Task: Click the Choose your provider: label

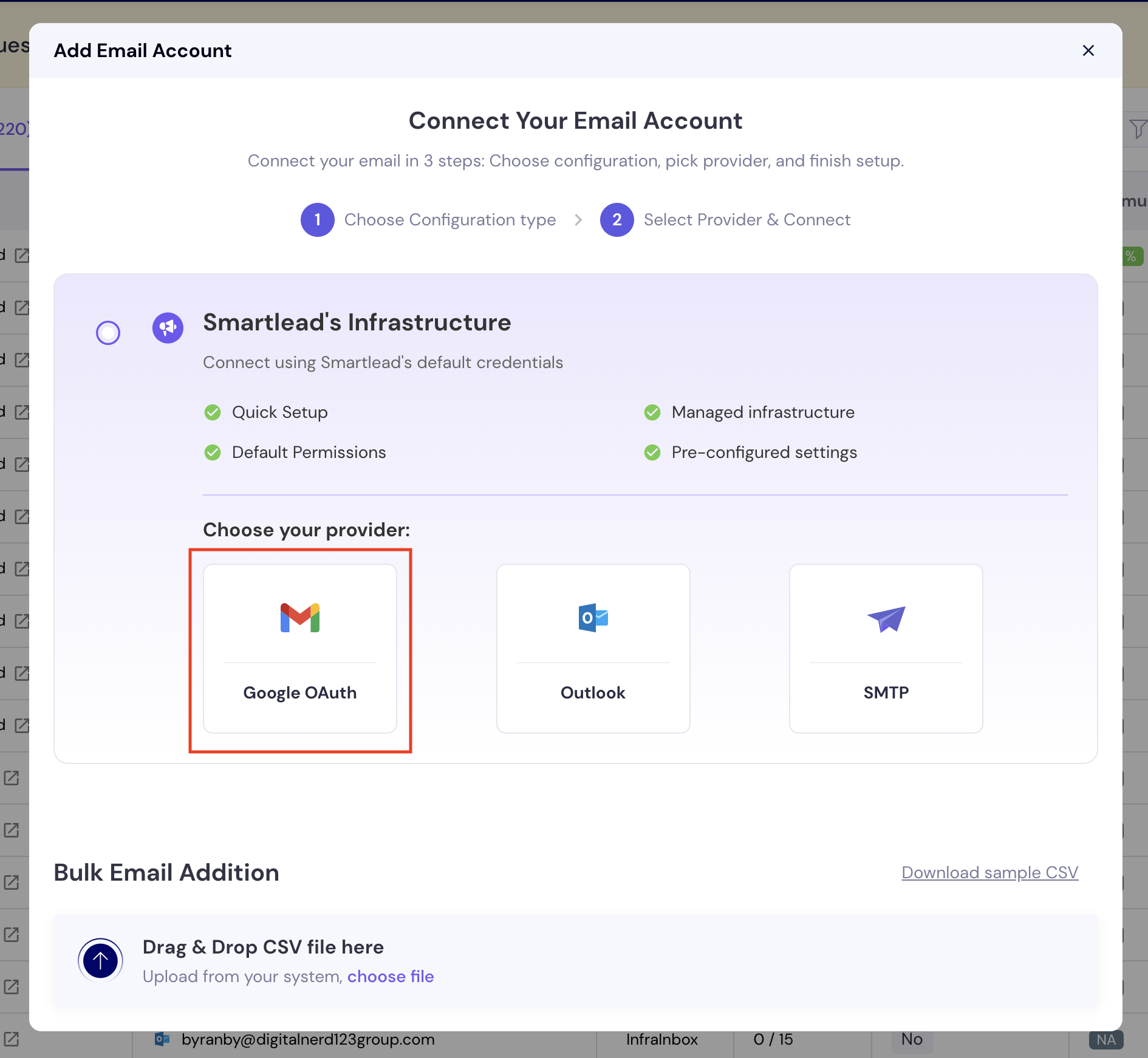Action: [x=307, y=530]
